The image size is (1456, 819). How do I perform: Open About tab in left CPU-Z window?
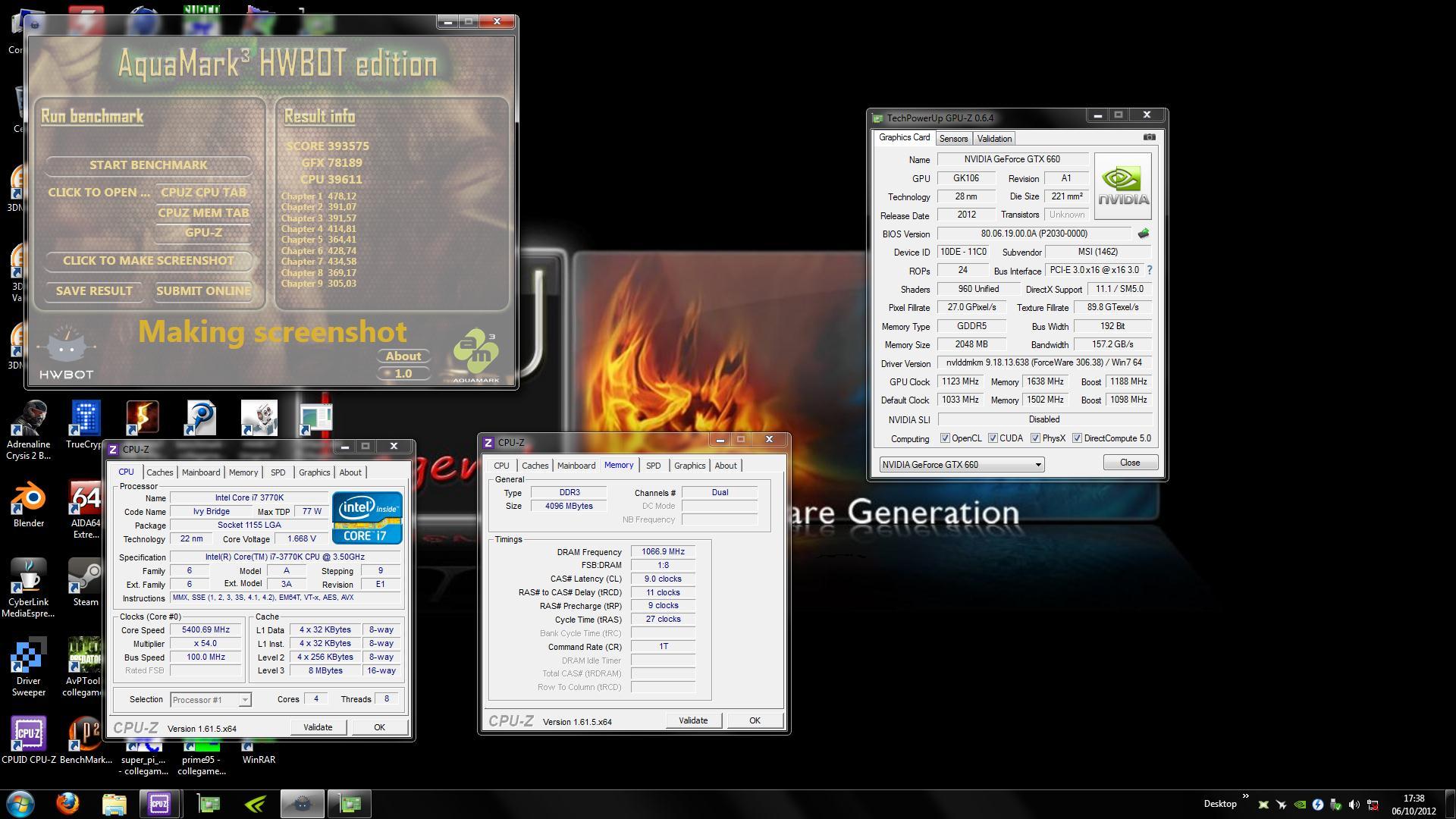coord(350,472)
